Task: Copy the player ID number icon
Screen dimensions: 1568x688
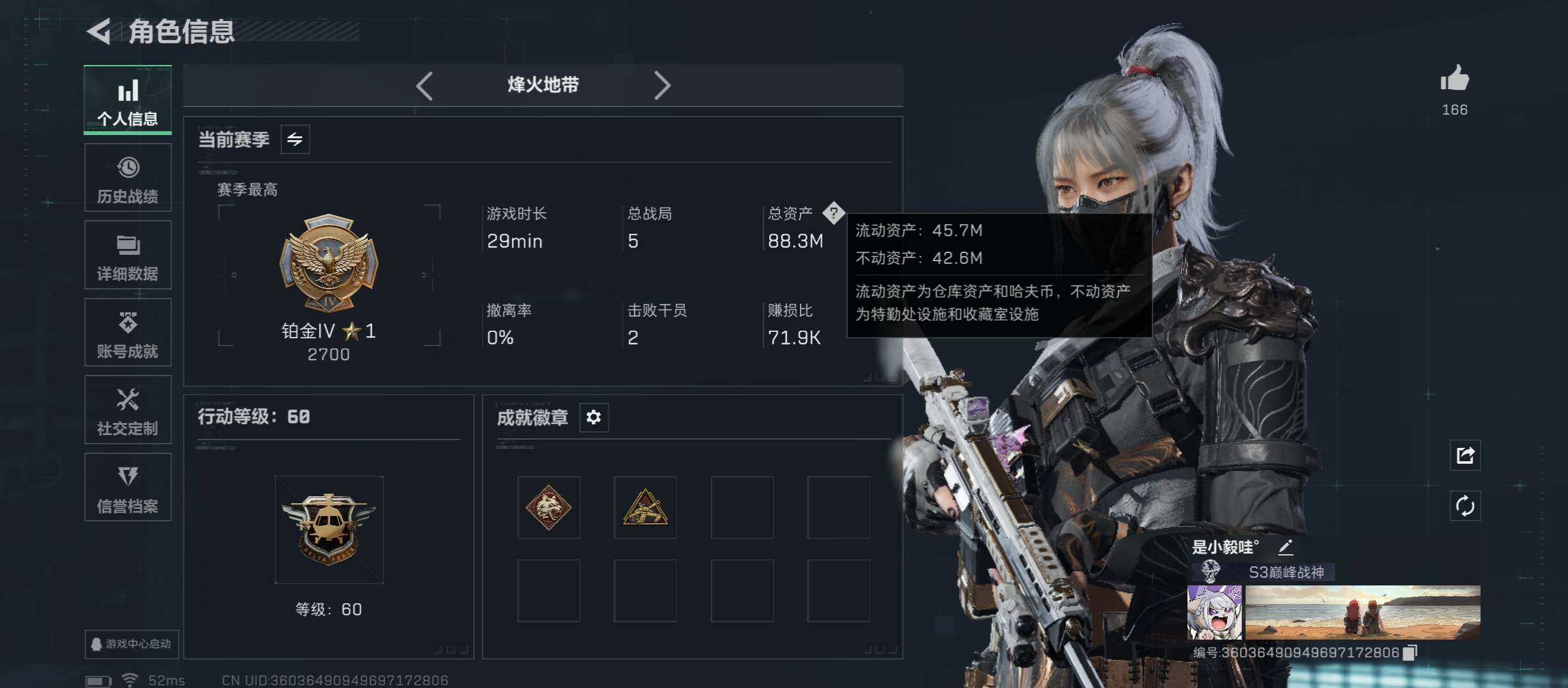Action: coord(1411,652)
